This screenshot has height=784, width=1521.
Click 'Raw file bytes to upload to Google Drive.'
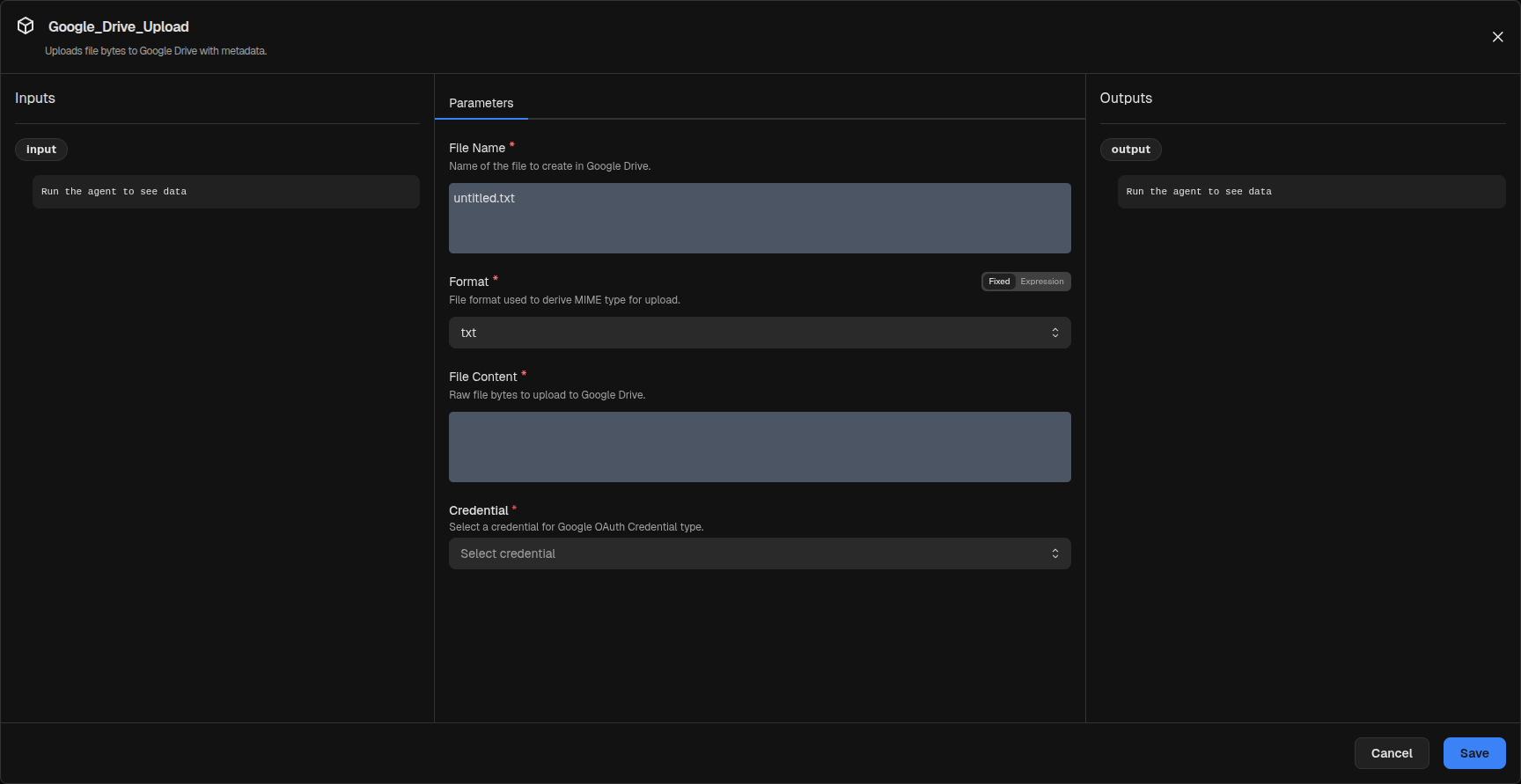547,395
